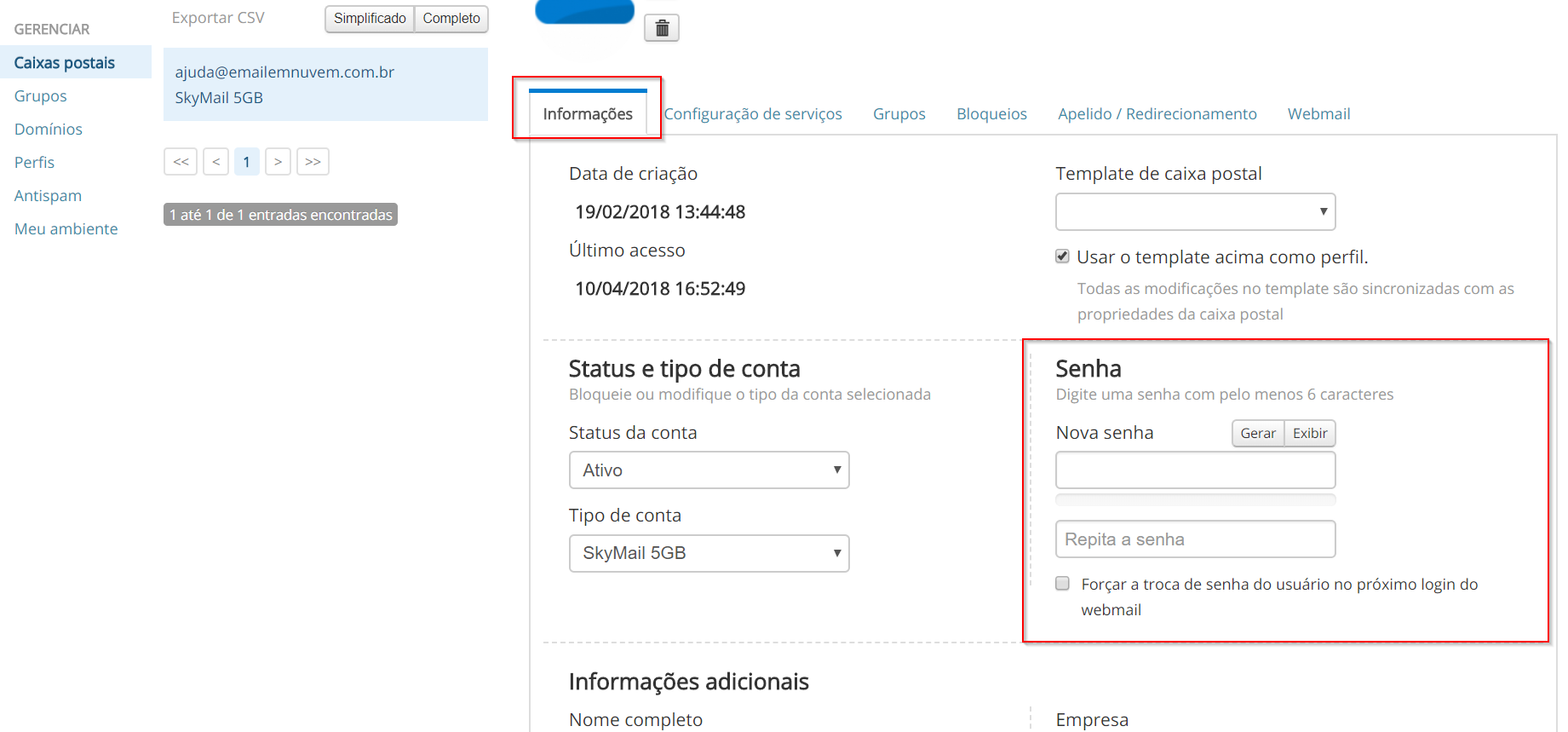The height and width of the screenshot is (732, 1568).
Task: Expand the Status da conta dropdown
Action: click(x=709, y=470)
